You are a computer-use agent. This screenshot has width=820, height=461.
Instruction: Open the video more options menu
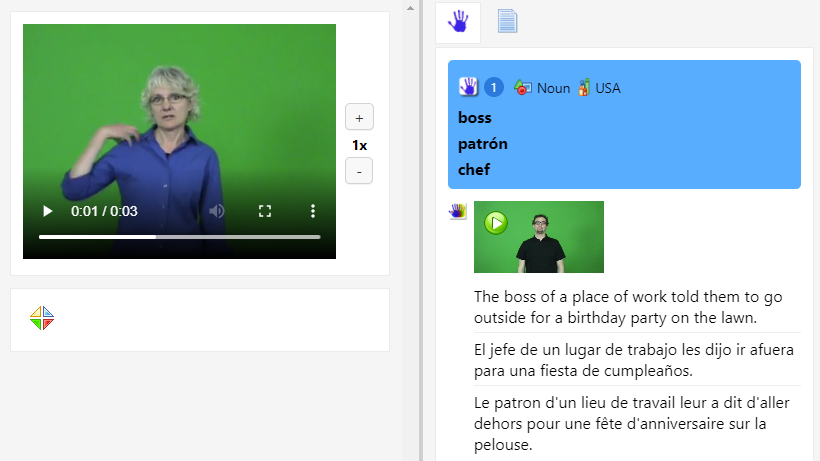click(x=313, y=211)
